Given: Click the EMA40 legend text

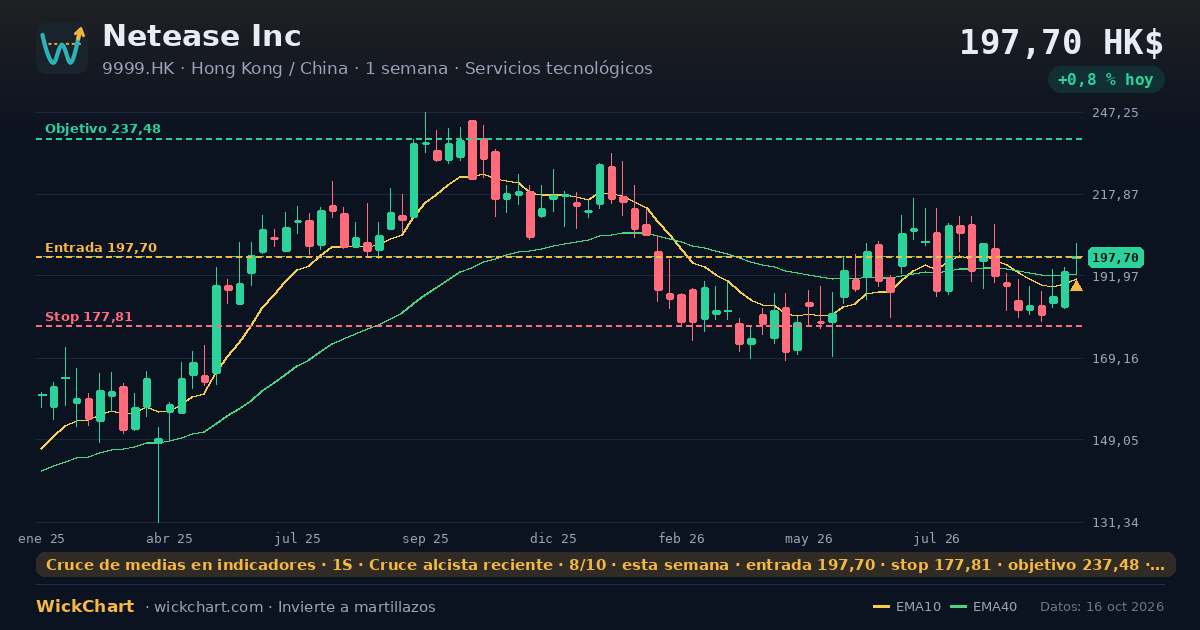Looking at the screenshot, I should 995,607.
